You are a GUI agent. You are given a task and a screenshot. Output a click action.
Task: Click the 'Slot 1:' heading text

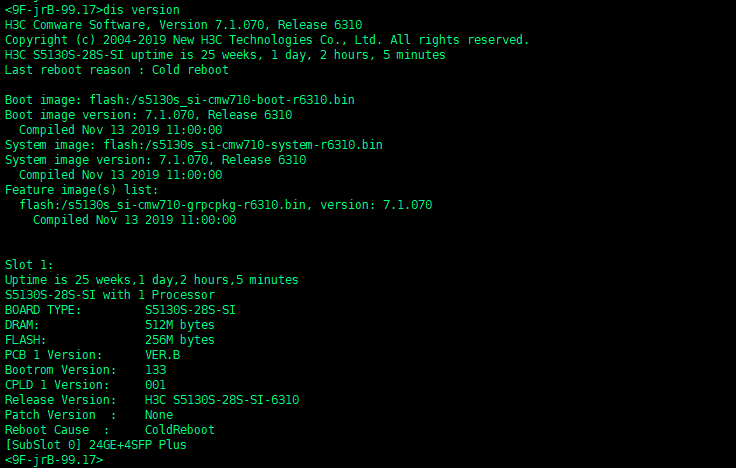coord(29,265)
